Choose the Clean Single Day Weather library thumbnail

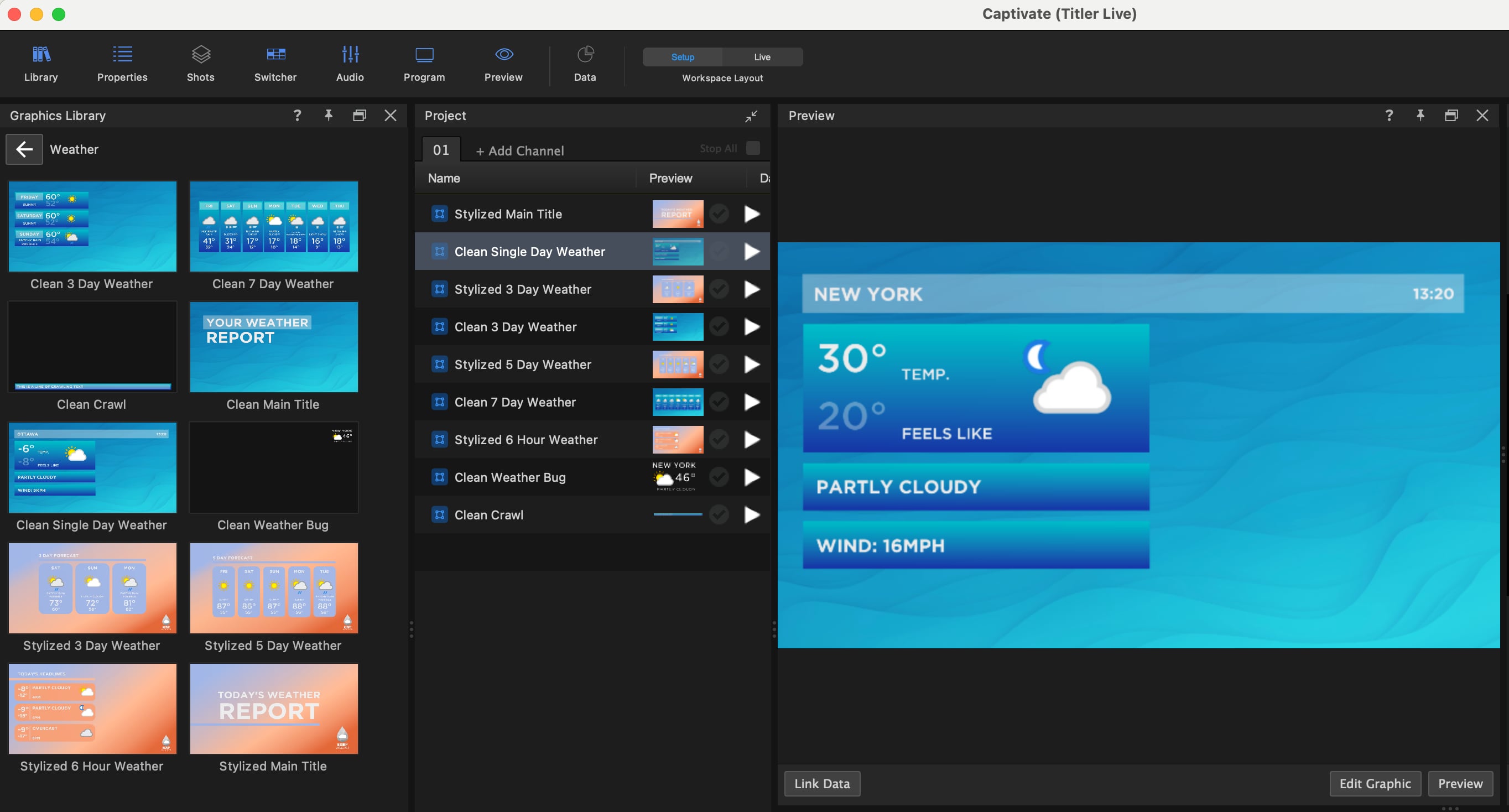pos(92,467)
